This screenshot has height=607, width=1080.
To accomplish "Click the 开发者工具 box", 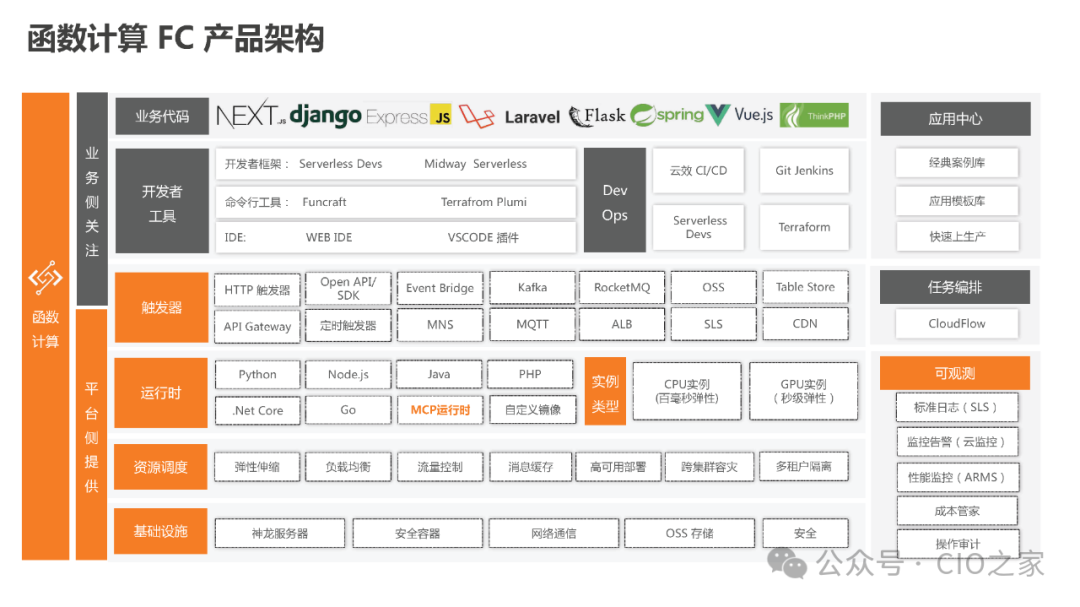I will tap(162, 201).
